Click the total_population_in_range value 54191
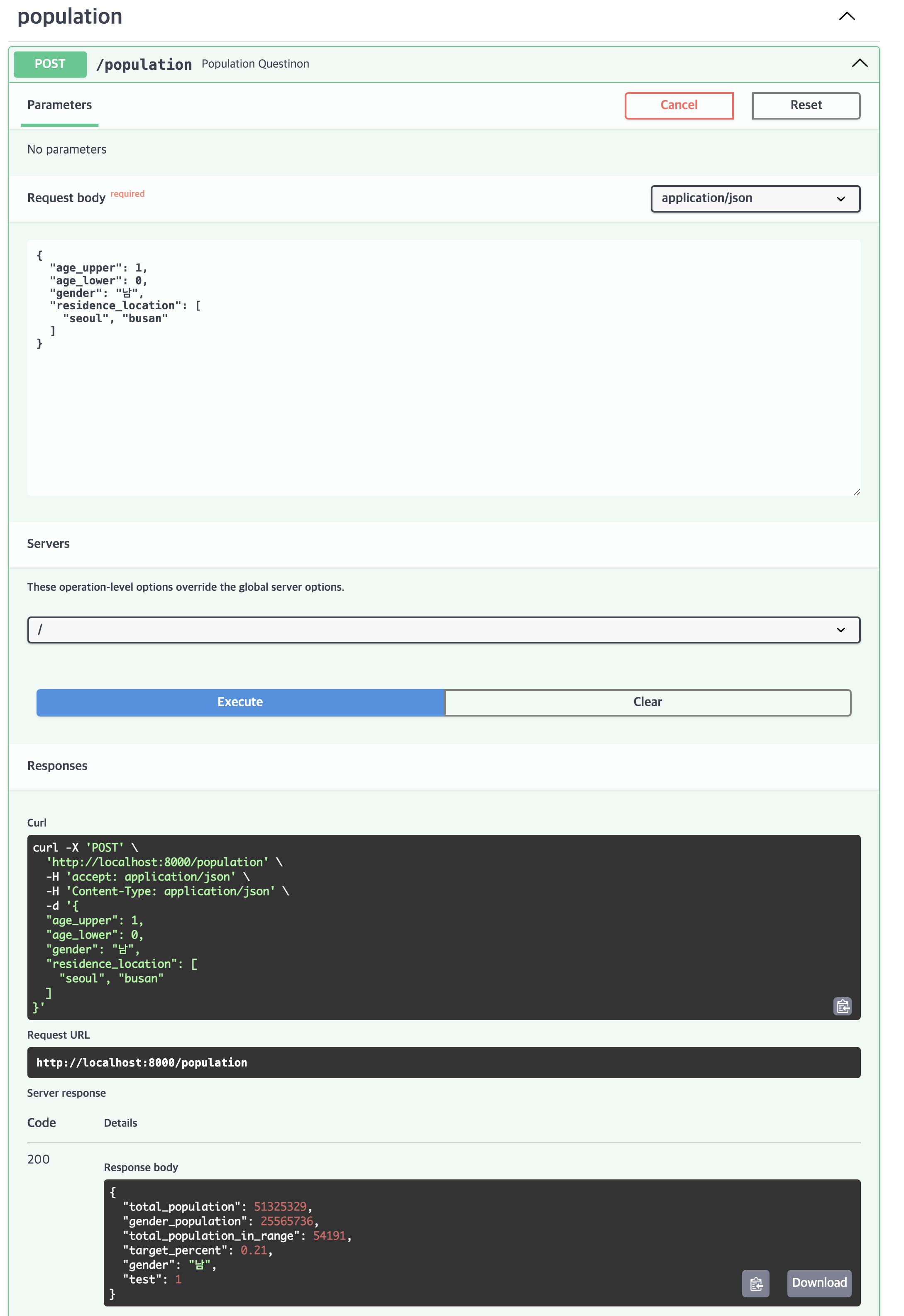904x1316 pixels. point(329,1235)
